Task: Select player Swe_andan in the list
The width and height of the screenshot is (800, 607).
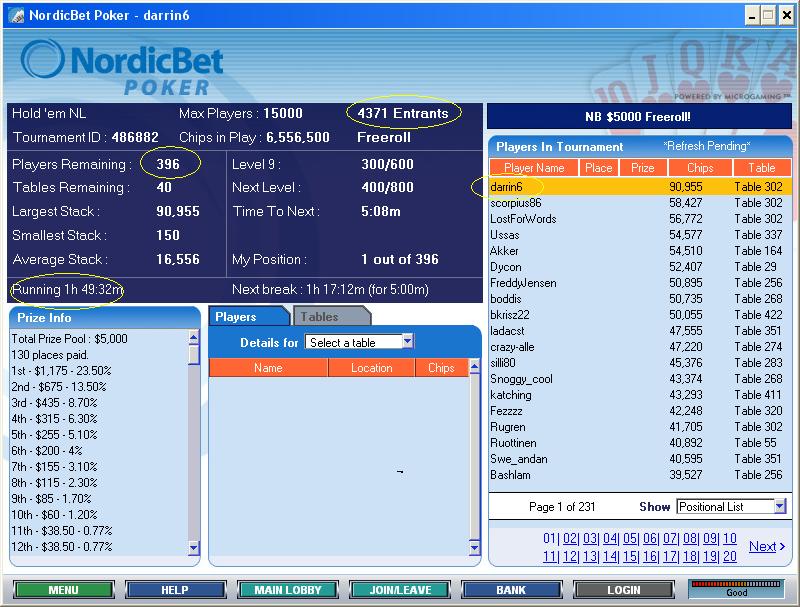Action: [640, 459]
